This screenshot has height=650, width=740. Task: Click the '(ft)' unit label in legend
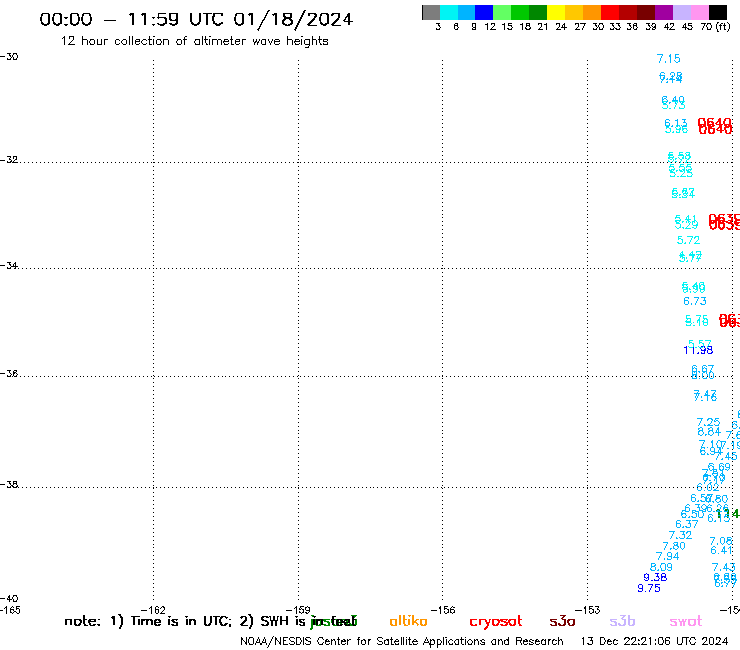point(723,26)
